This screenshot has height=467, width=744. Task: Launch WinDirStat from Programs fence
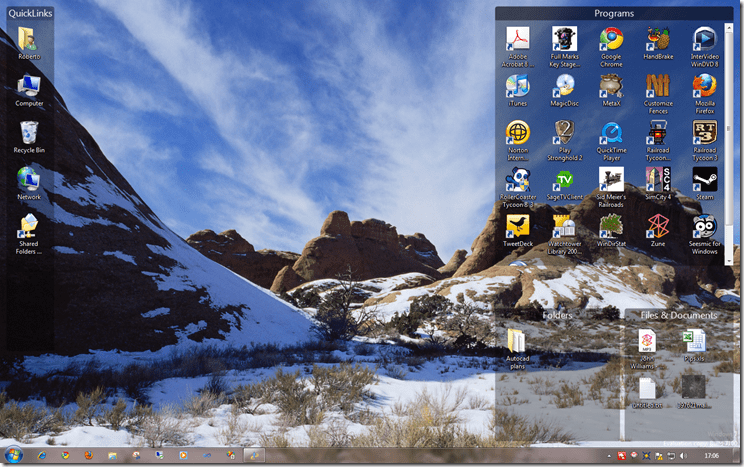[611, 225]
